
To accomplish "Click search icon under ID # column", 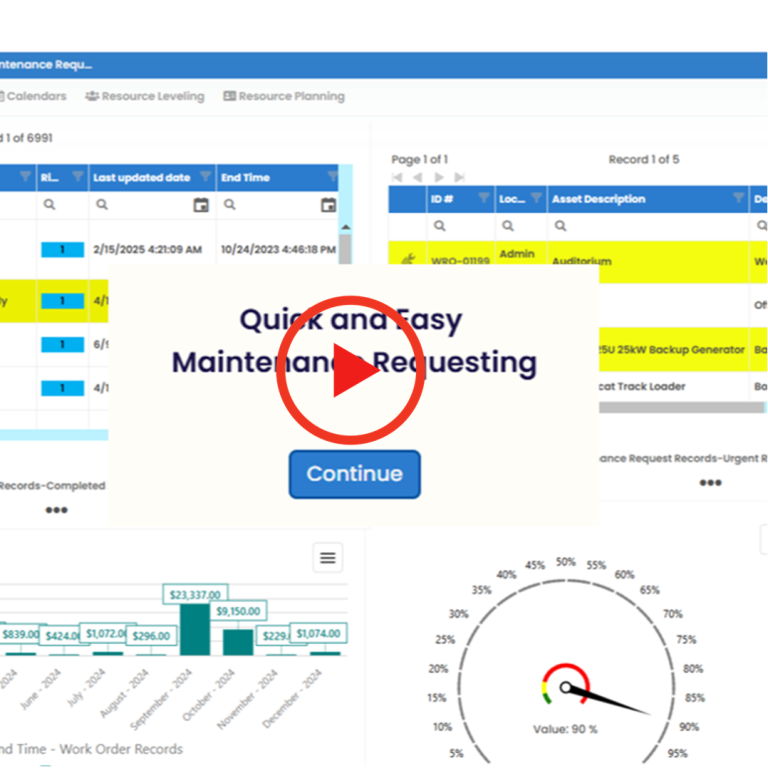I will (438, 226).
